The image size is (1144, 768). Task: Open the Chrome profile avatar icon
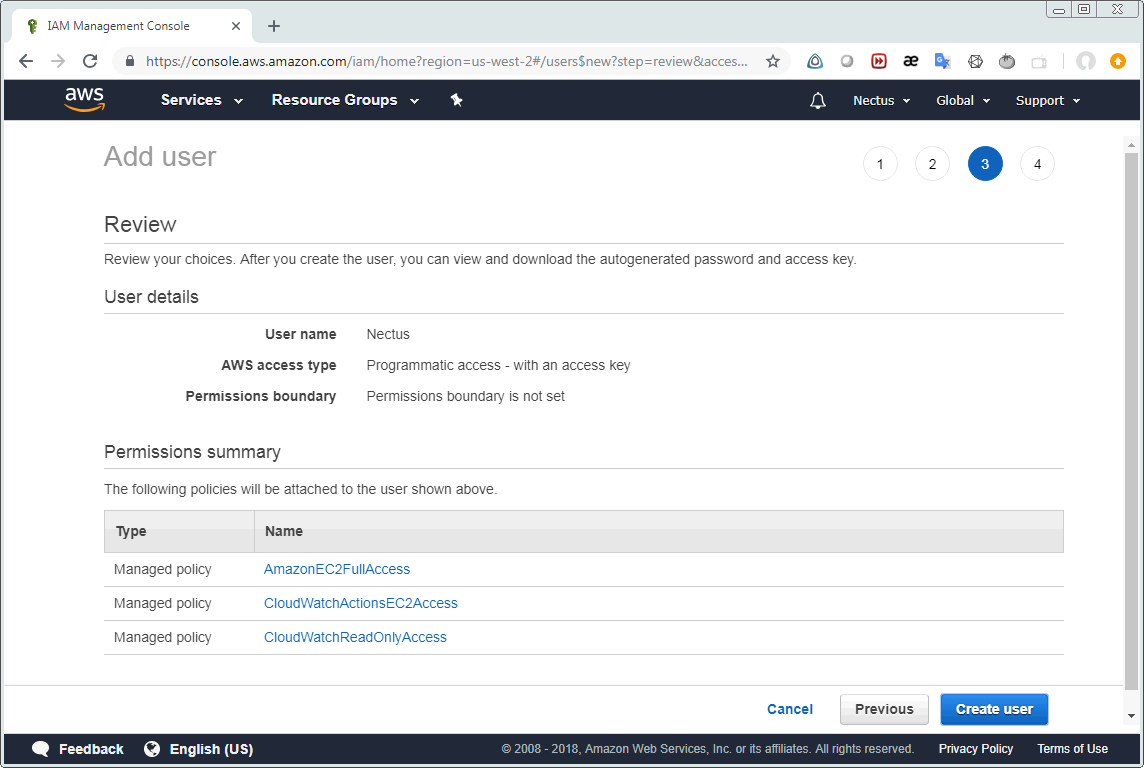coord(1086,61)
